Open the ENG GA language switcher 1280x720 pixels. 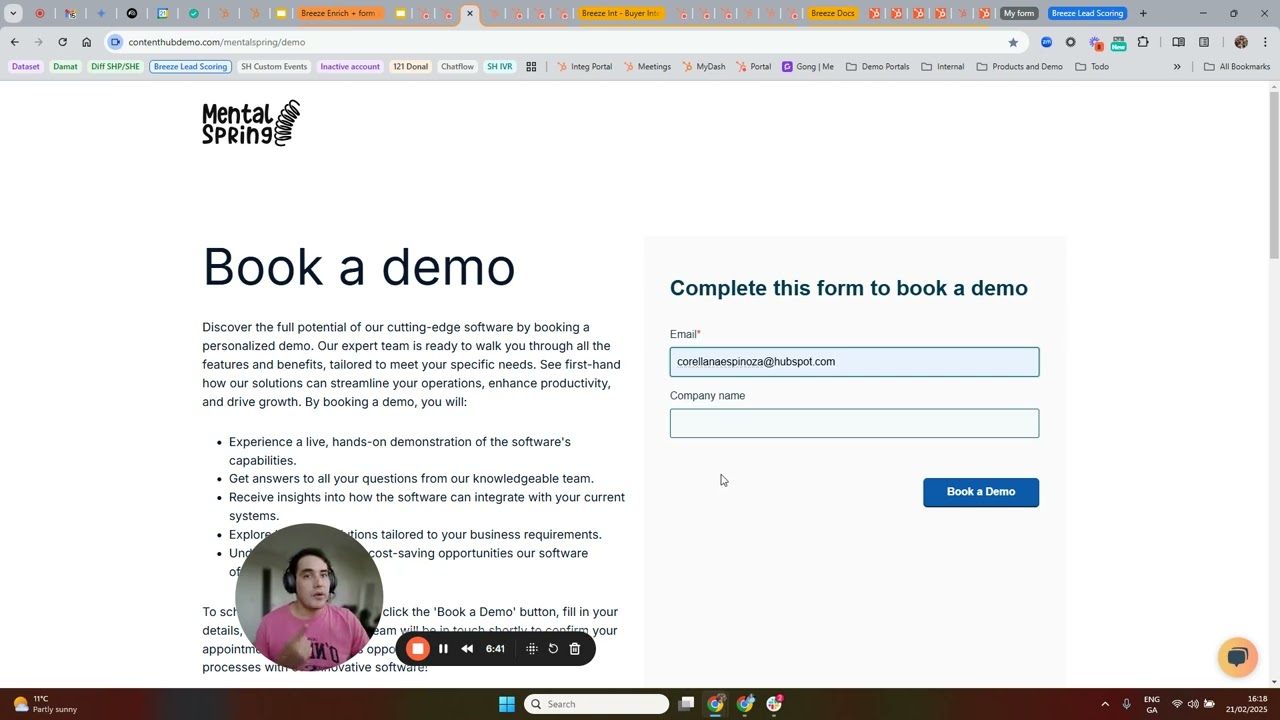coord(1152,704)
